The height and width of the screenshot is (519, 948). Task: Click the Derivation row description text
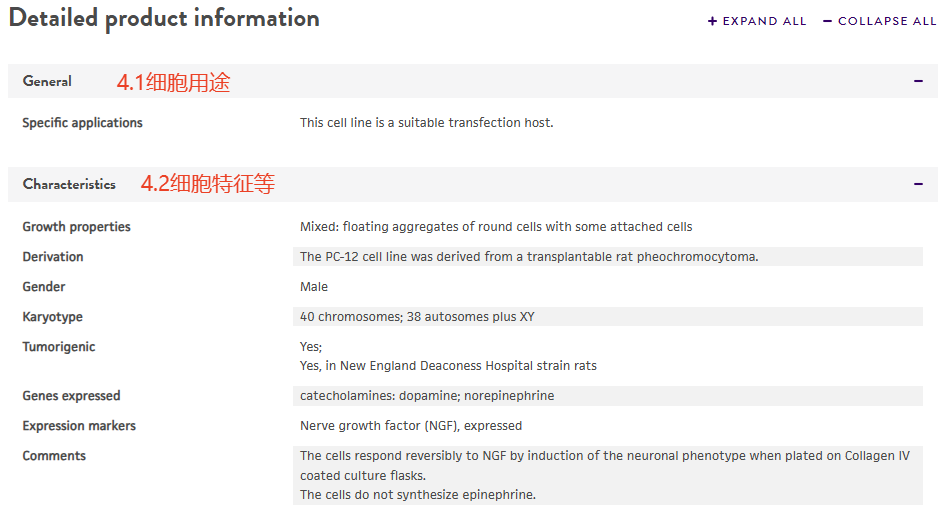point(529,257)
